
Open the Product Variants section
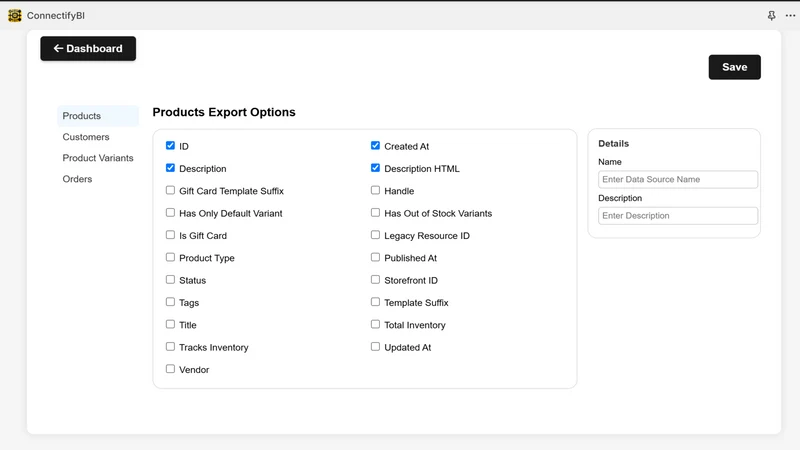pyautogui.click(x=98, y=158)
